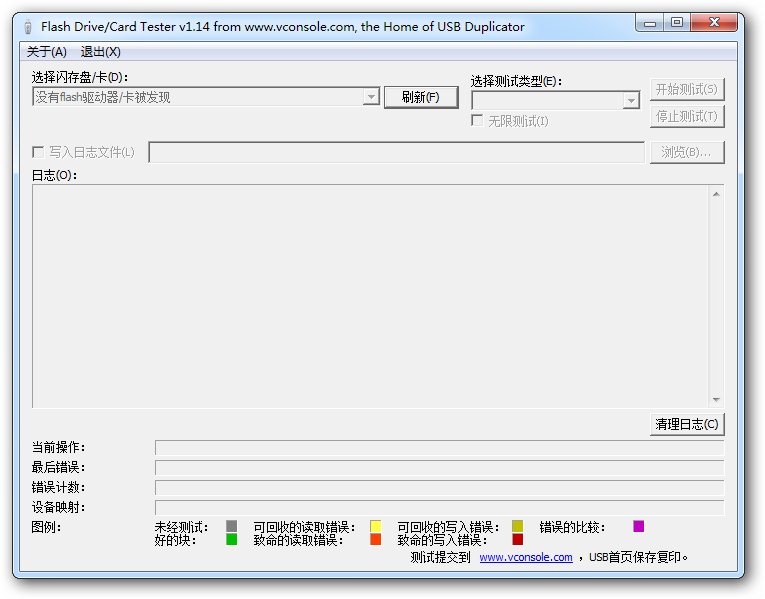The image size is (765, 599).
Task: Click the log scrollbar up arrow
Action: click(x=716, y=194)
